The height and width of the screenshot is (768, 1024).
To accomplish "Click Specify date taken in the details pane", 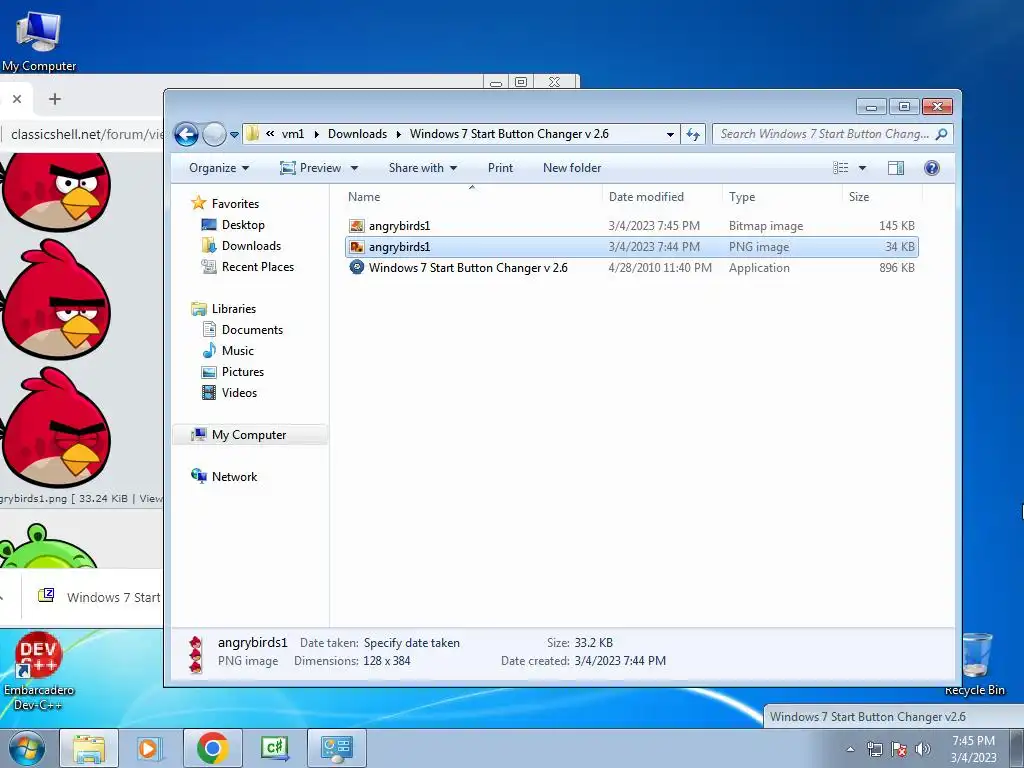I will [x=411, y=643].
